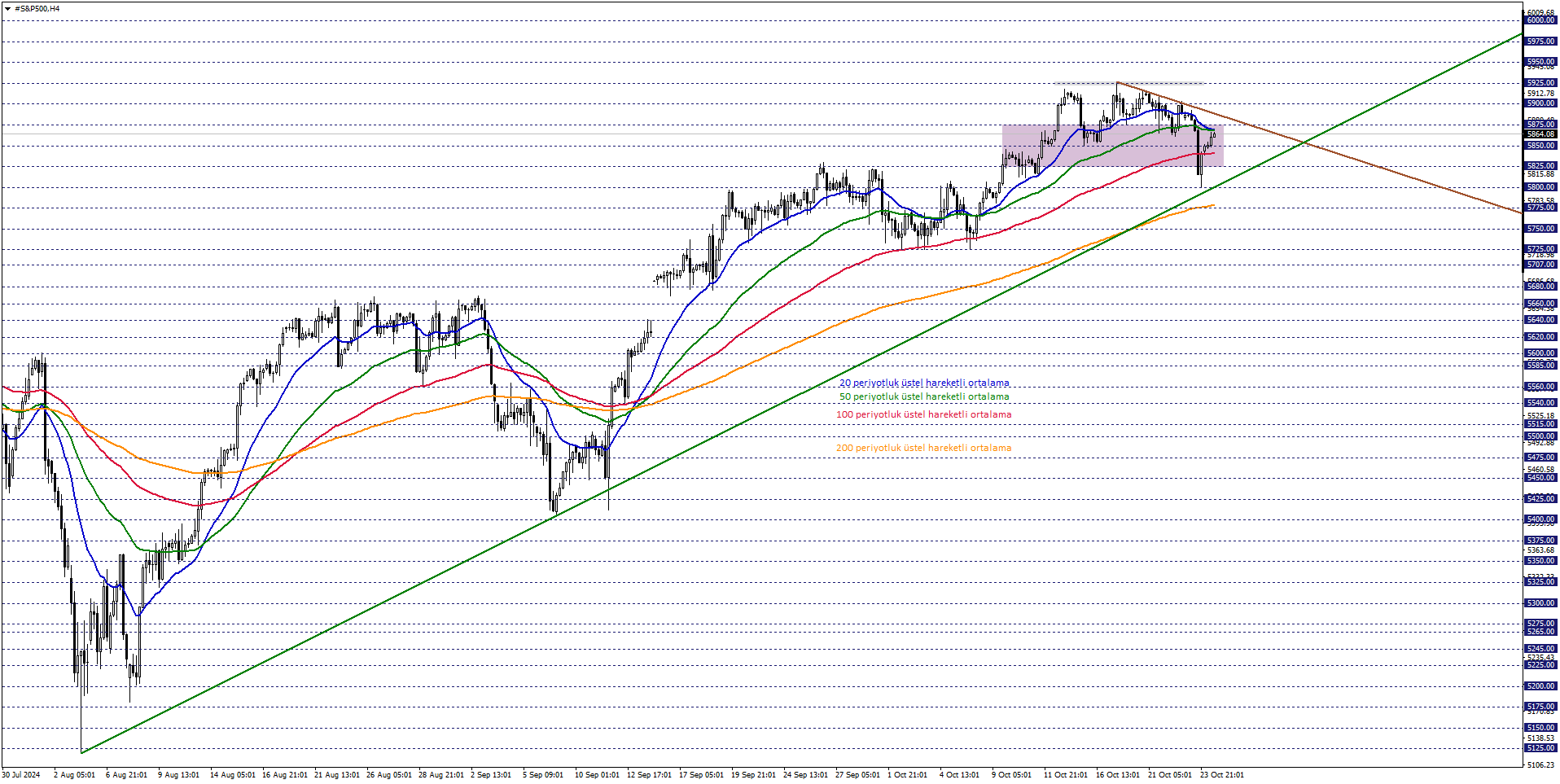Click the 5540.00 price level label
Viewport: 1560px width, 784px height.
1540,403
